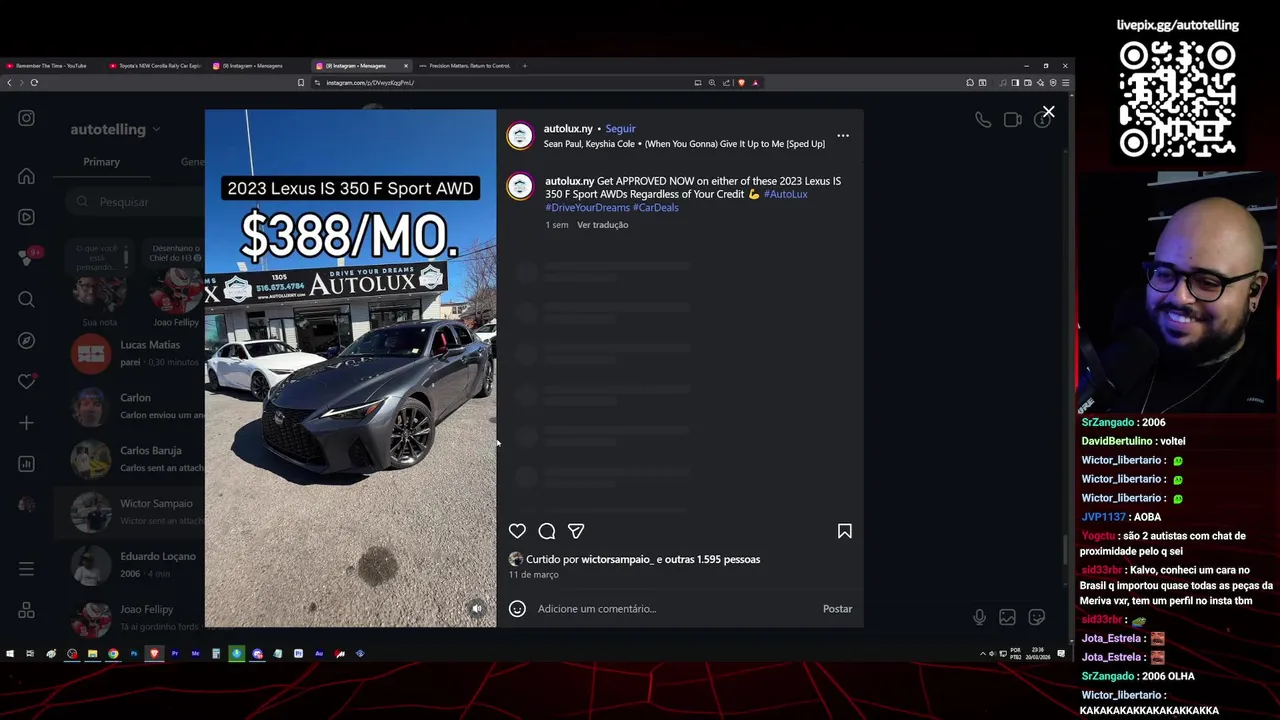Open the #CarDeals hashtag
Image resolution: width=1280 pixels, height=720 pixels.
656,207
